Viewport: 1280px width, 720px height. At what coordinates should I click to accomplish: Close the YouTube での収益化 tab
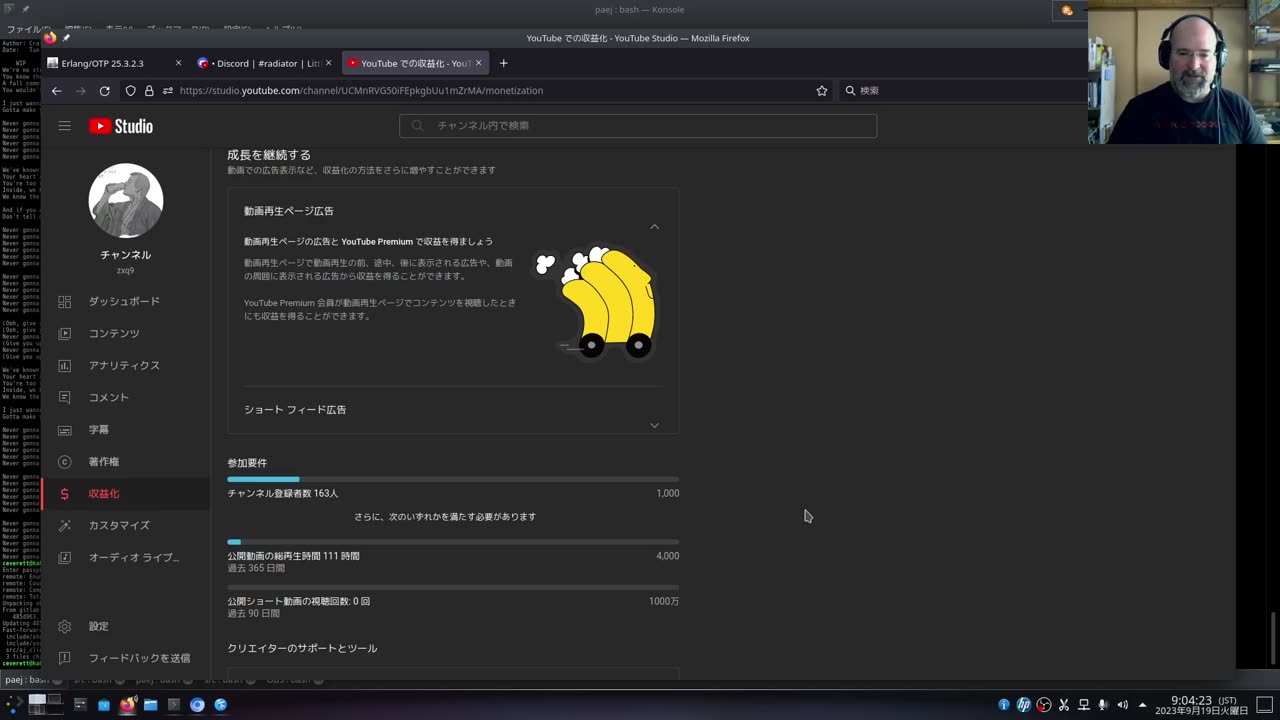tap(478, 63)
